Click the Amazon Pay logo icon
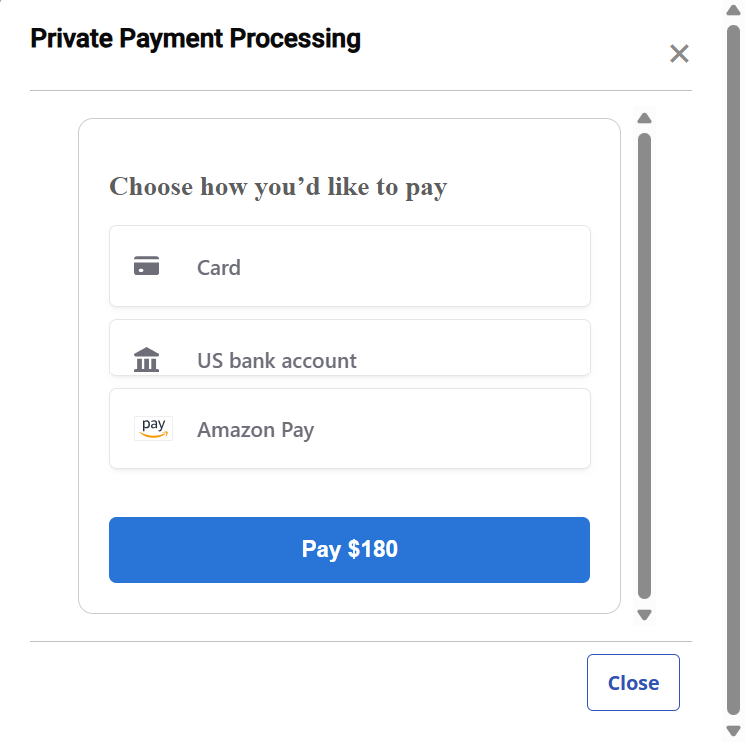745x742 pixels. click(153, 428)
